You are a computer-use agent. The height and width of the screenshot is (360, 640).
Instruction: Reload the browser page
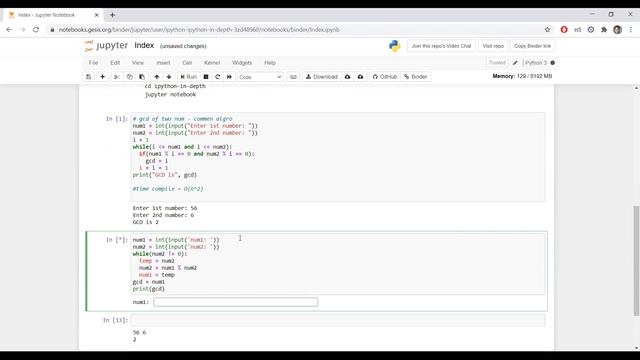pyautogui.click(x=36, y=29)
